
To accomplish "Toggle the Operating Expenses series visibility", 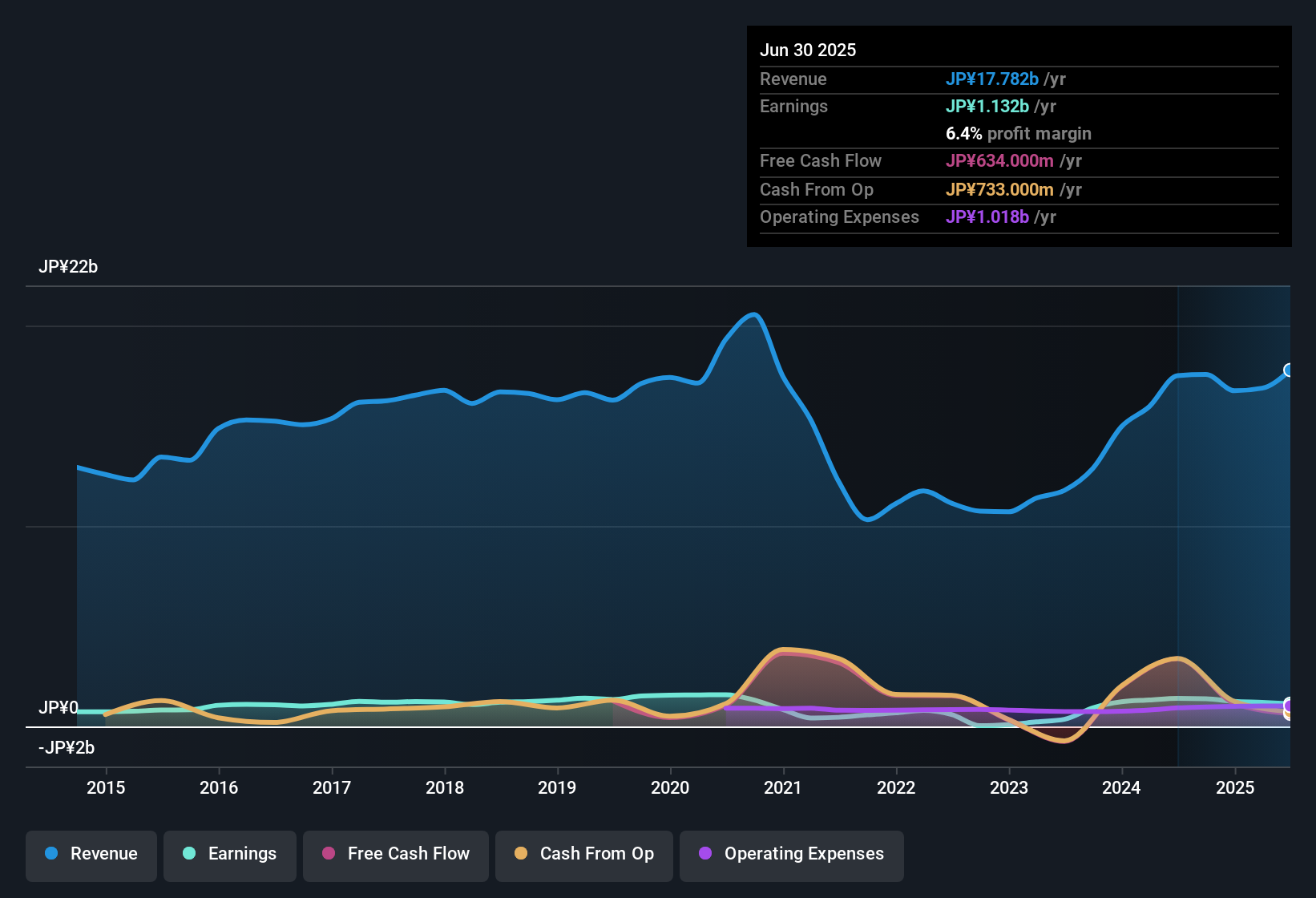I will pyautogui.click(x=791, y=855).
